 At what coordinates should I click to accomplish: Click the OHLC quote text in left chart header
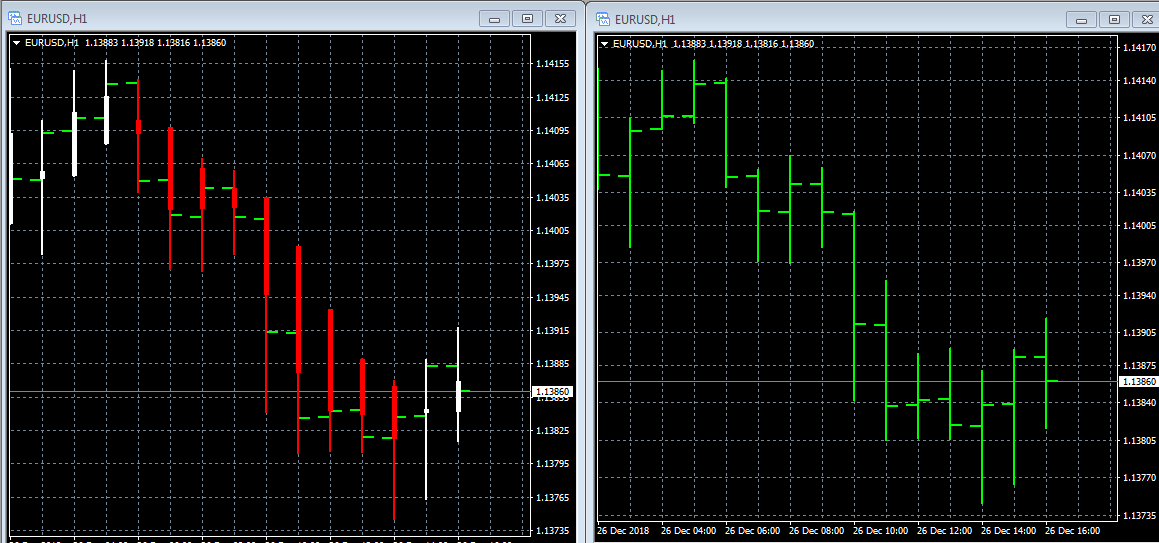click(x=155, y=43)
